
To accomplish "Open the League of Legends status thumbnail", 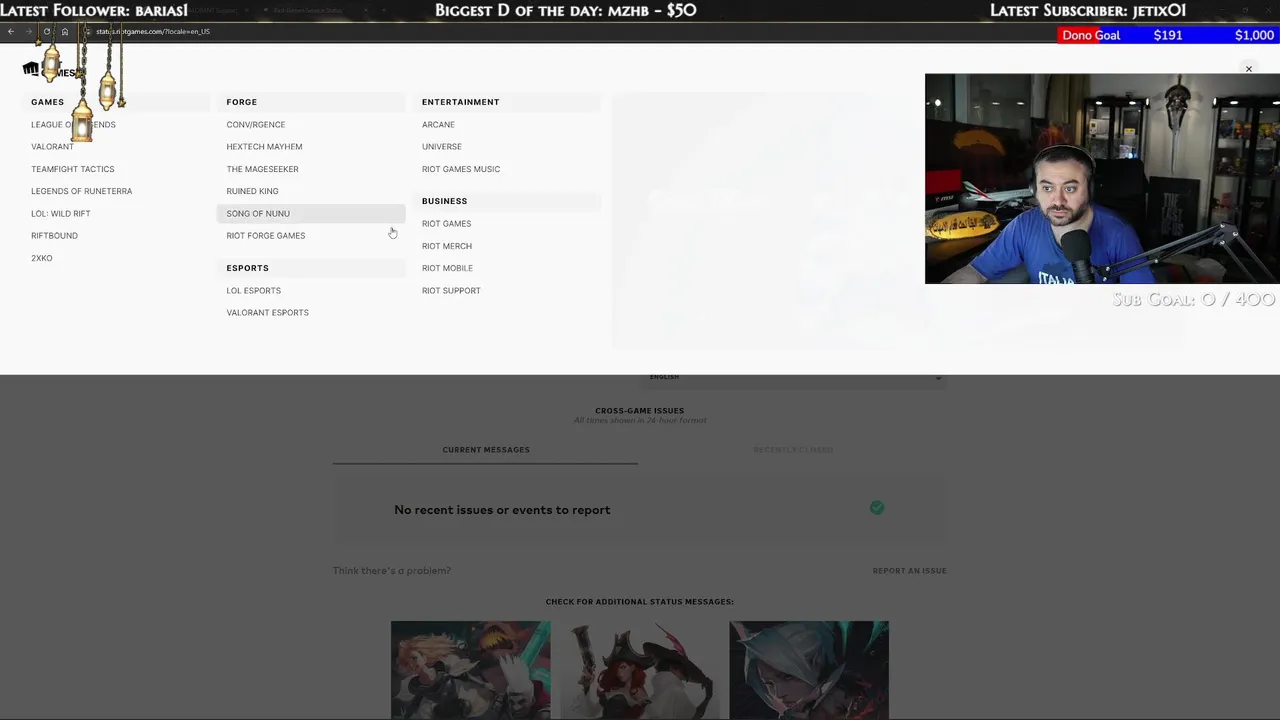I will [470, 669].
